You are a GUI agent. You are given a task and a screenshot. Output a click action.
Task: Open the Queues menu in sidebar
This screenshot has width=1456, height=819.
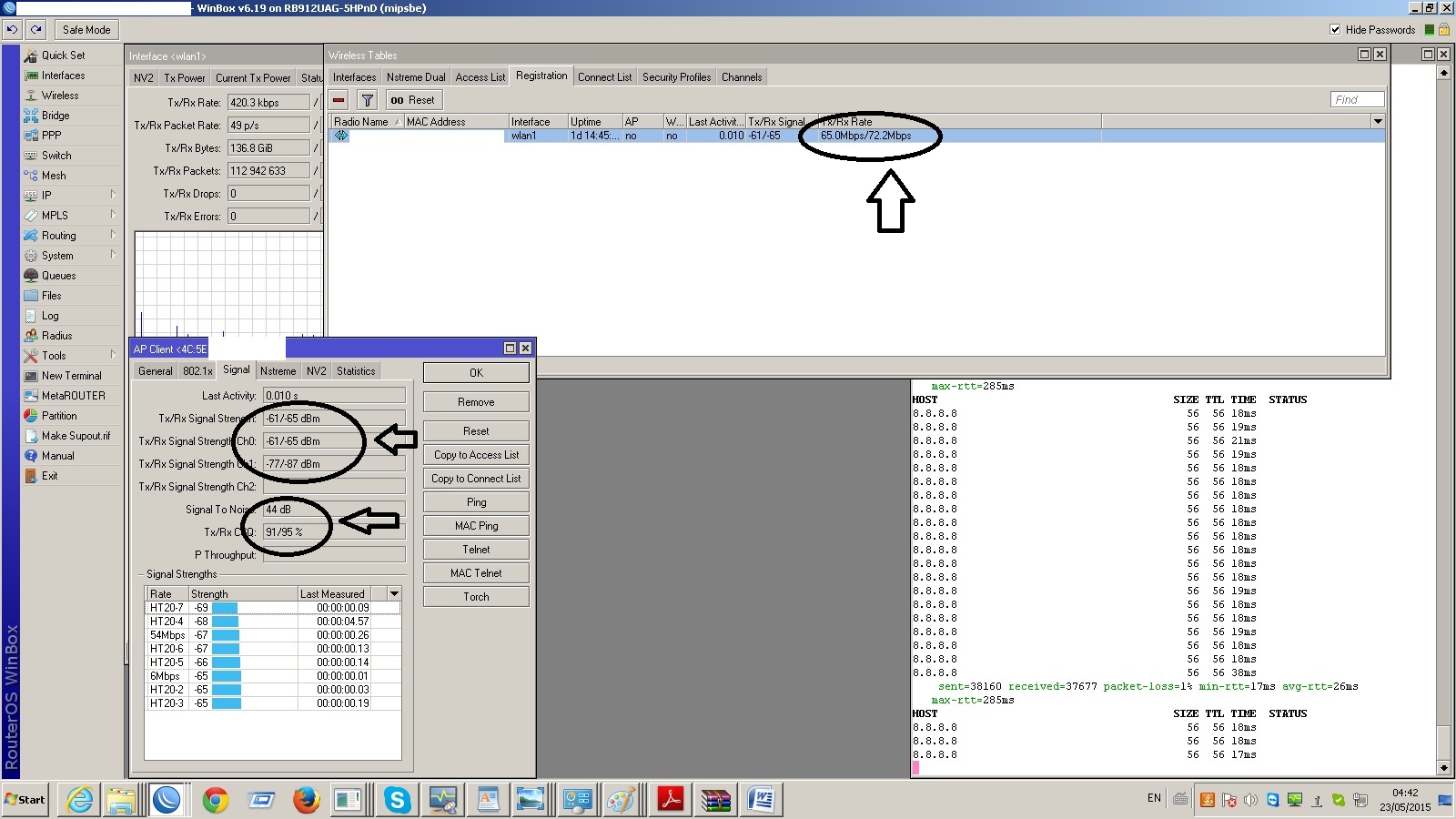(59, 276)
